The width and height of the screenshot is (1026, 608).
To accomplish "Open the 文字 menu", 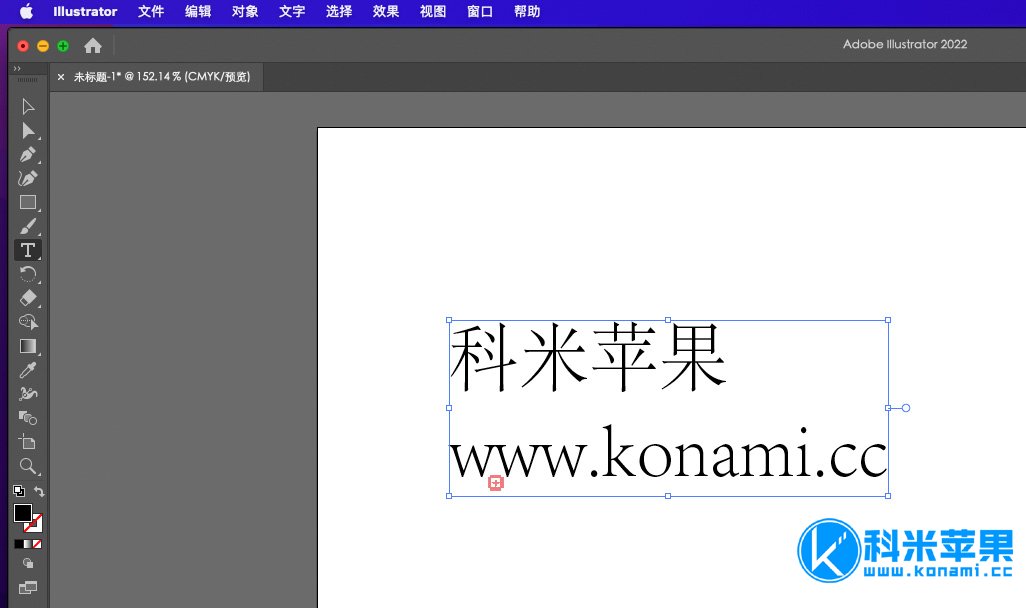I will point(292,11).
